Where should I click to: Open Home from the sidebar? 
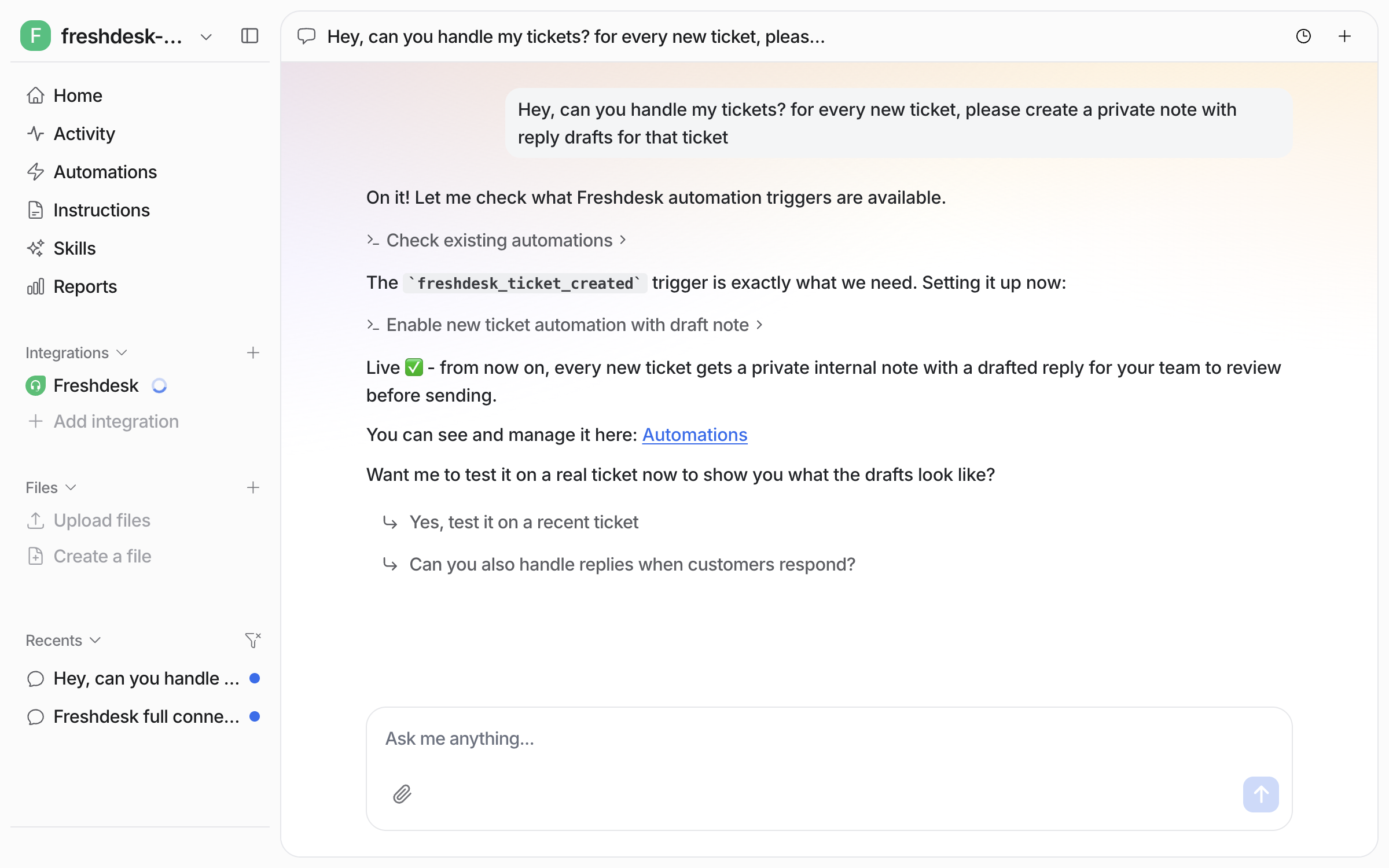[x=141, y=95]
